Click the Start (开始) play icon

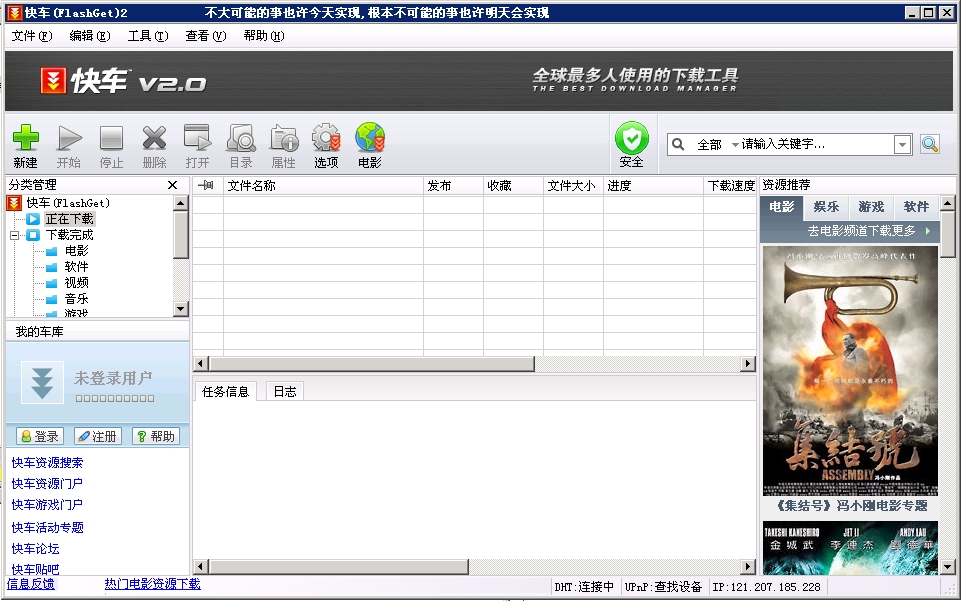click(x=69, y=138)
